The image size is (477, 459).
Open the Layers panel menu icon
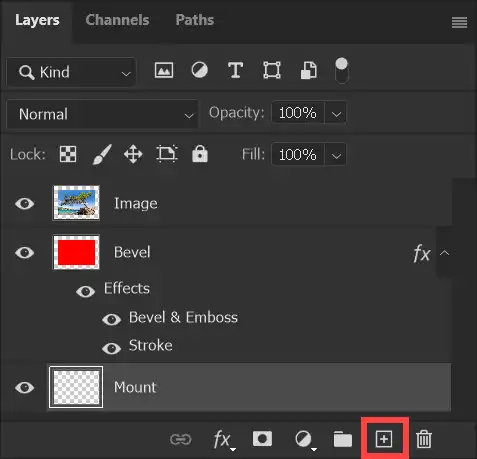pyautogui.click(x=459, y=23)
